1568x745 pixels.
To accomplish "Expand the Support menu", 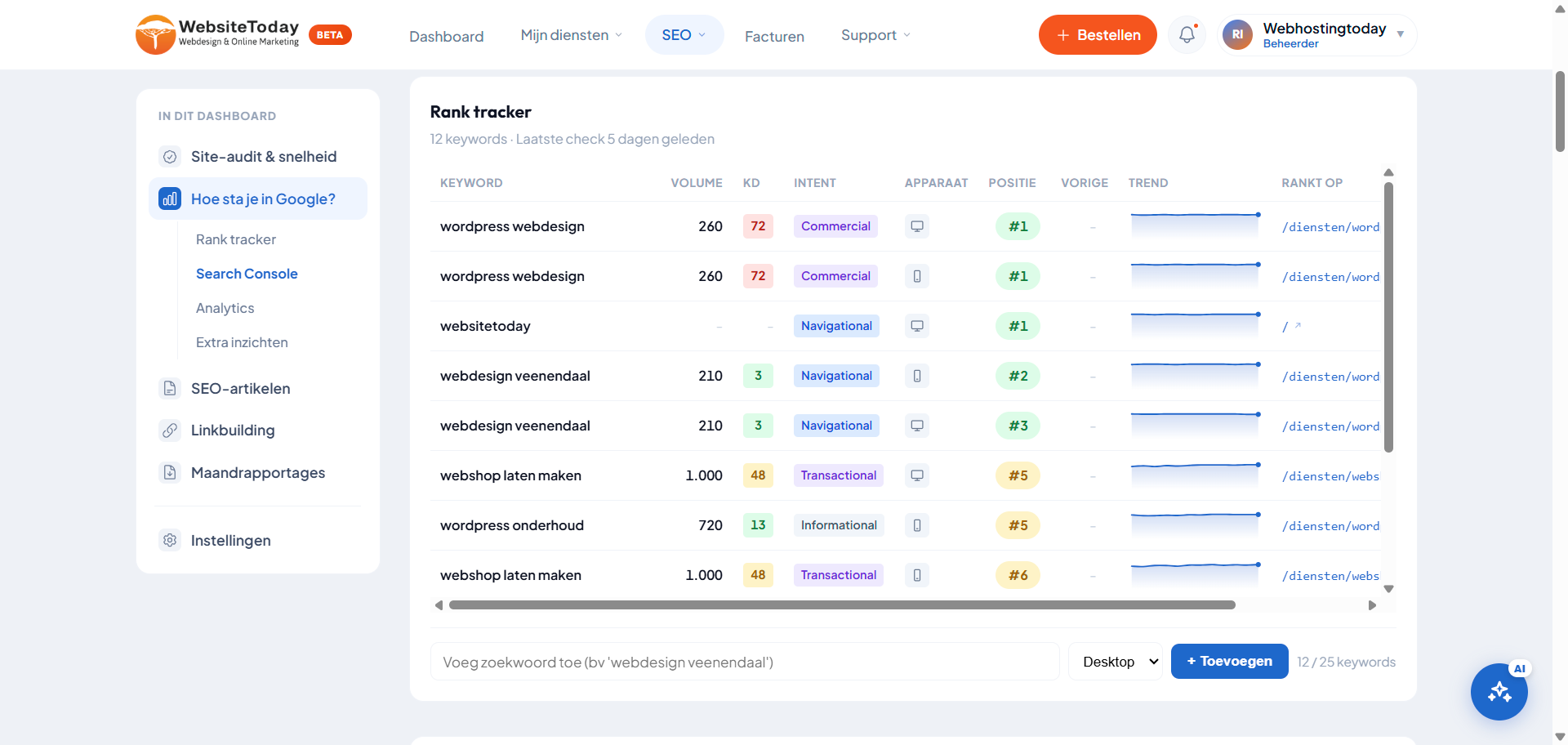I will tap(875, 35).
